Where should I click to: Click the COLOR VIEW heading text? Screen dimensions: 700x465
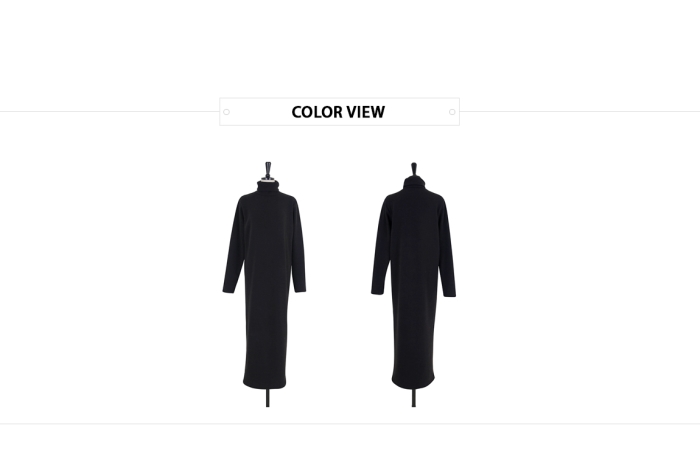(338, 112)
